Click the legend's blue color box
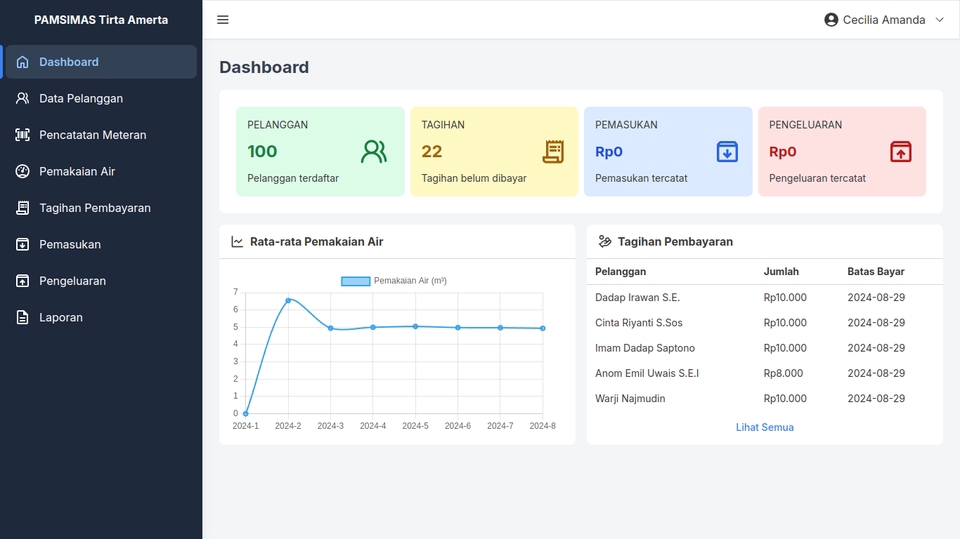Image resolution: width=960 pixels, height=539 pixels. pos(356,281)
